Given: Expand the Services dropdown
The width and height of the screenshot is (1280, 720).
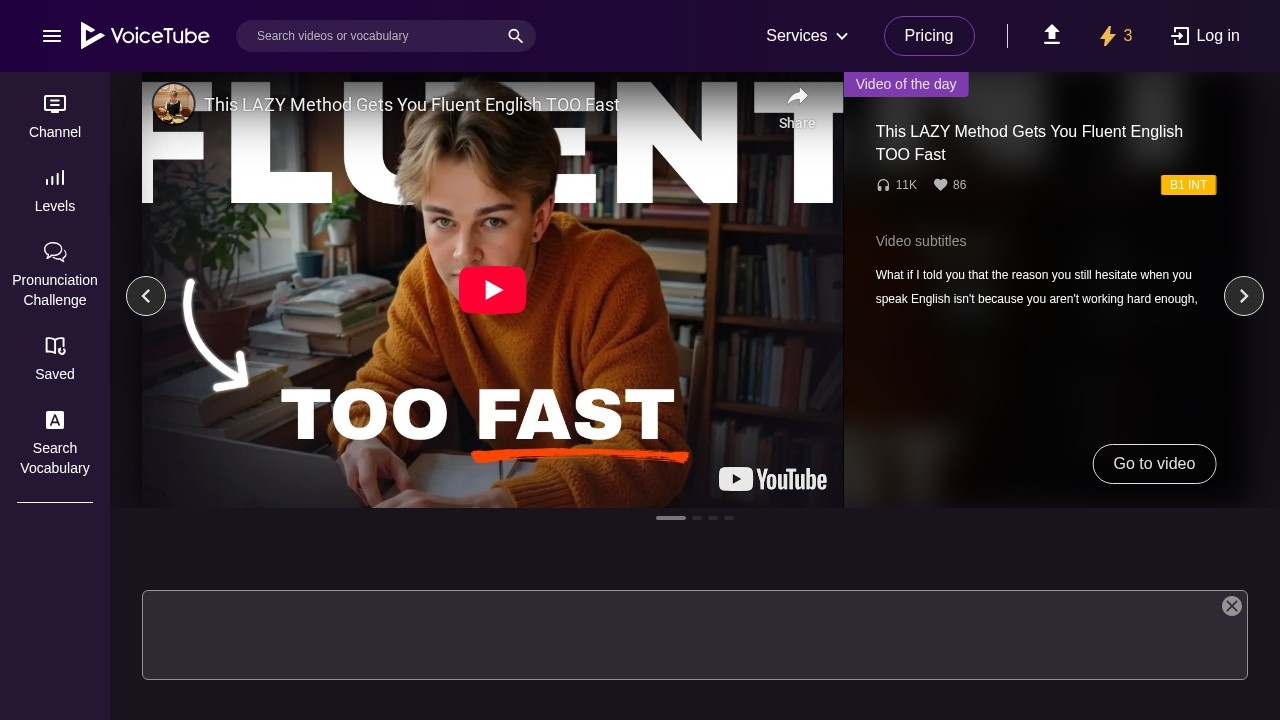Looking at the screenshot, I should coord(807,35).
